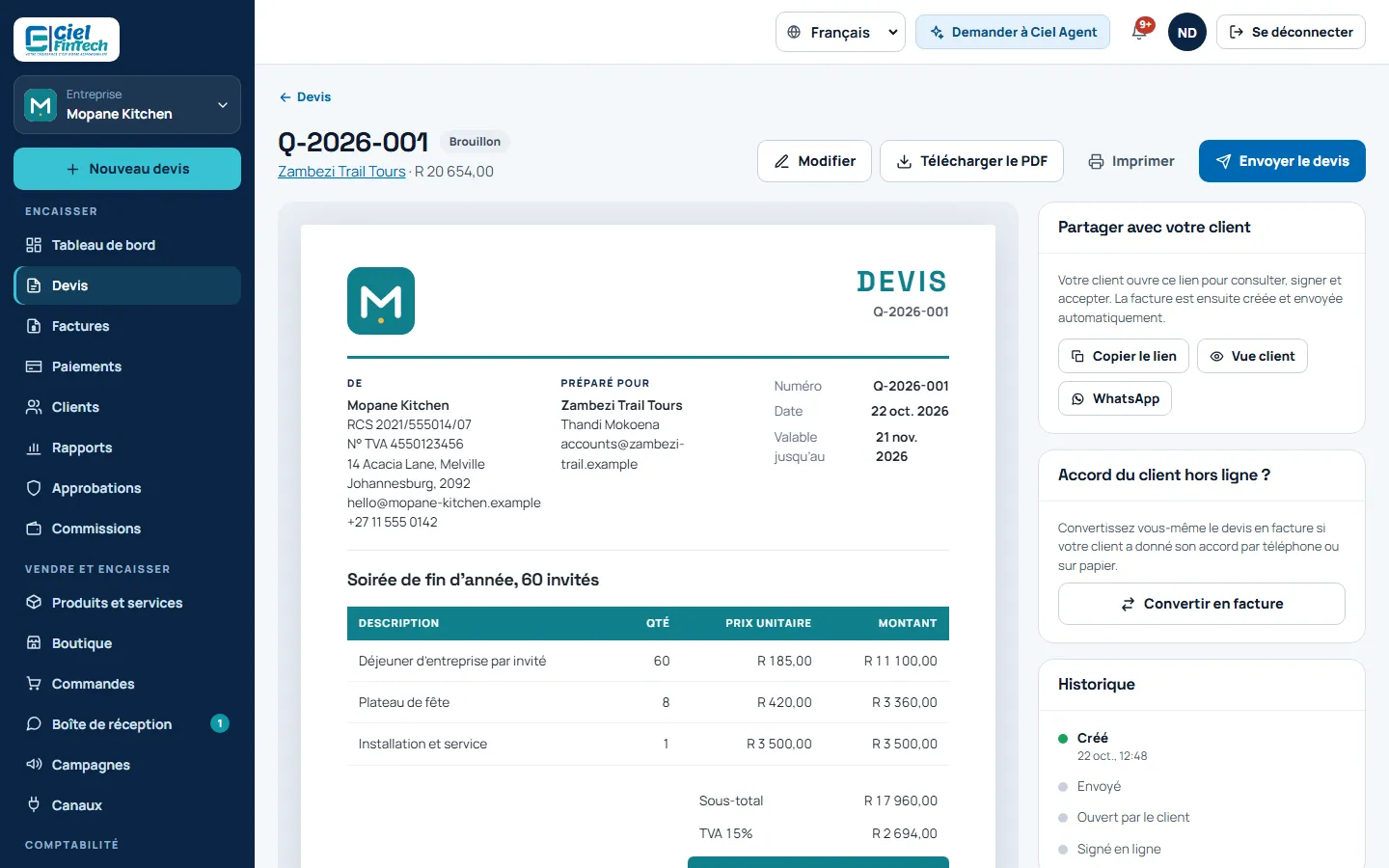Screen dimensions: 1389x868
Task: Expand the Mopane Kitchen company selector
Action: [x=127, y=104]
